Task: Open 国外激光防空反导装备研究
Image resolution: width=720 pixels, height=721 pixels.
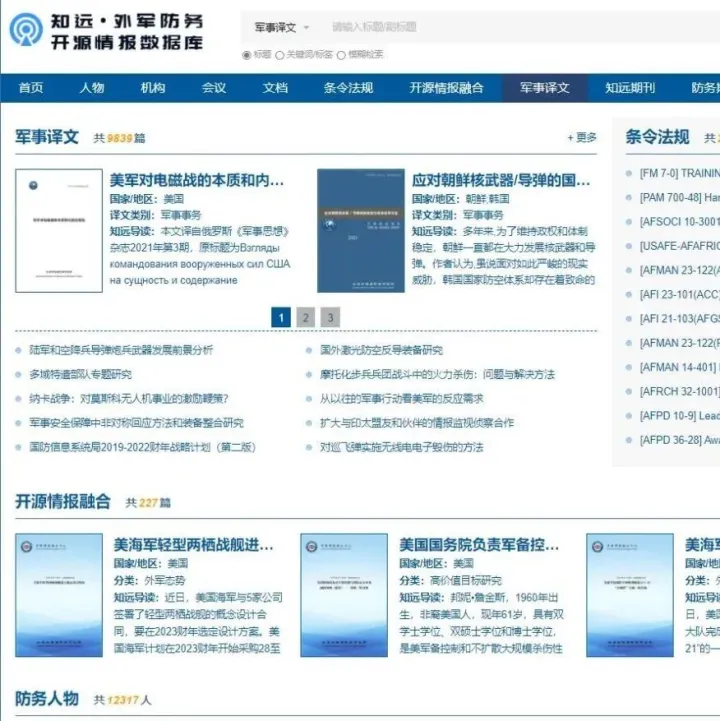Action: 382,350
